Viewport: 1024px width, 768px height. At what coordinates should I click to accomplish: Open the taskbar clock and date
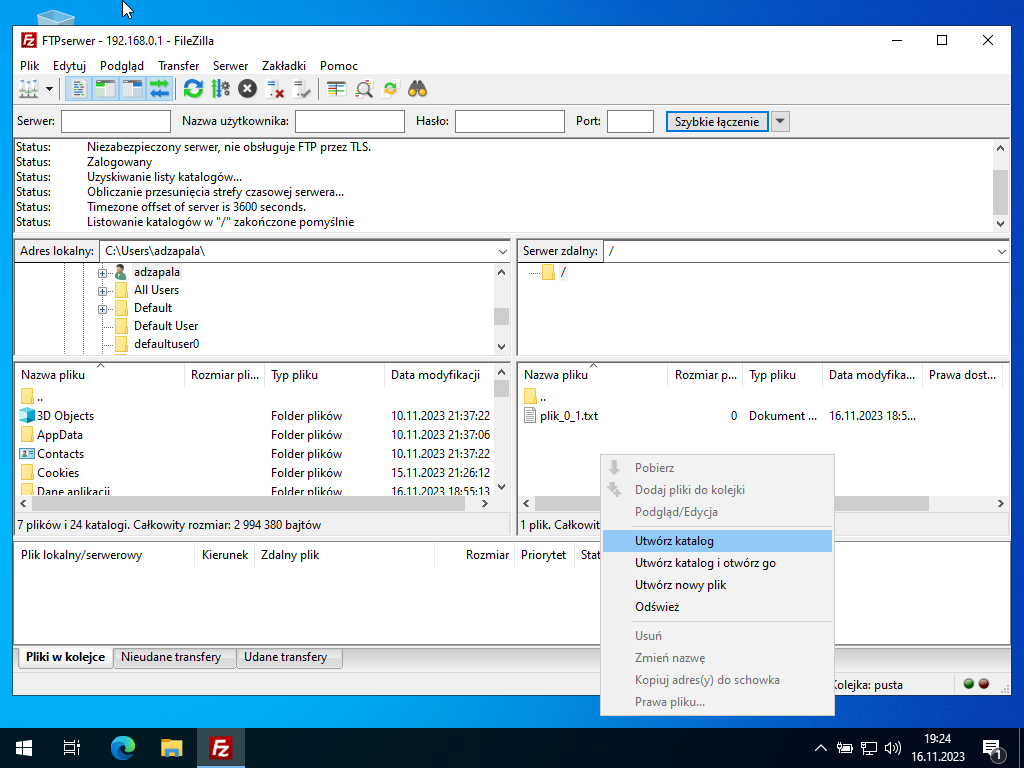click(938, 748)
